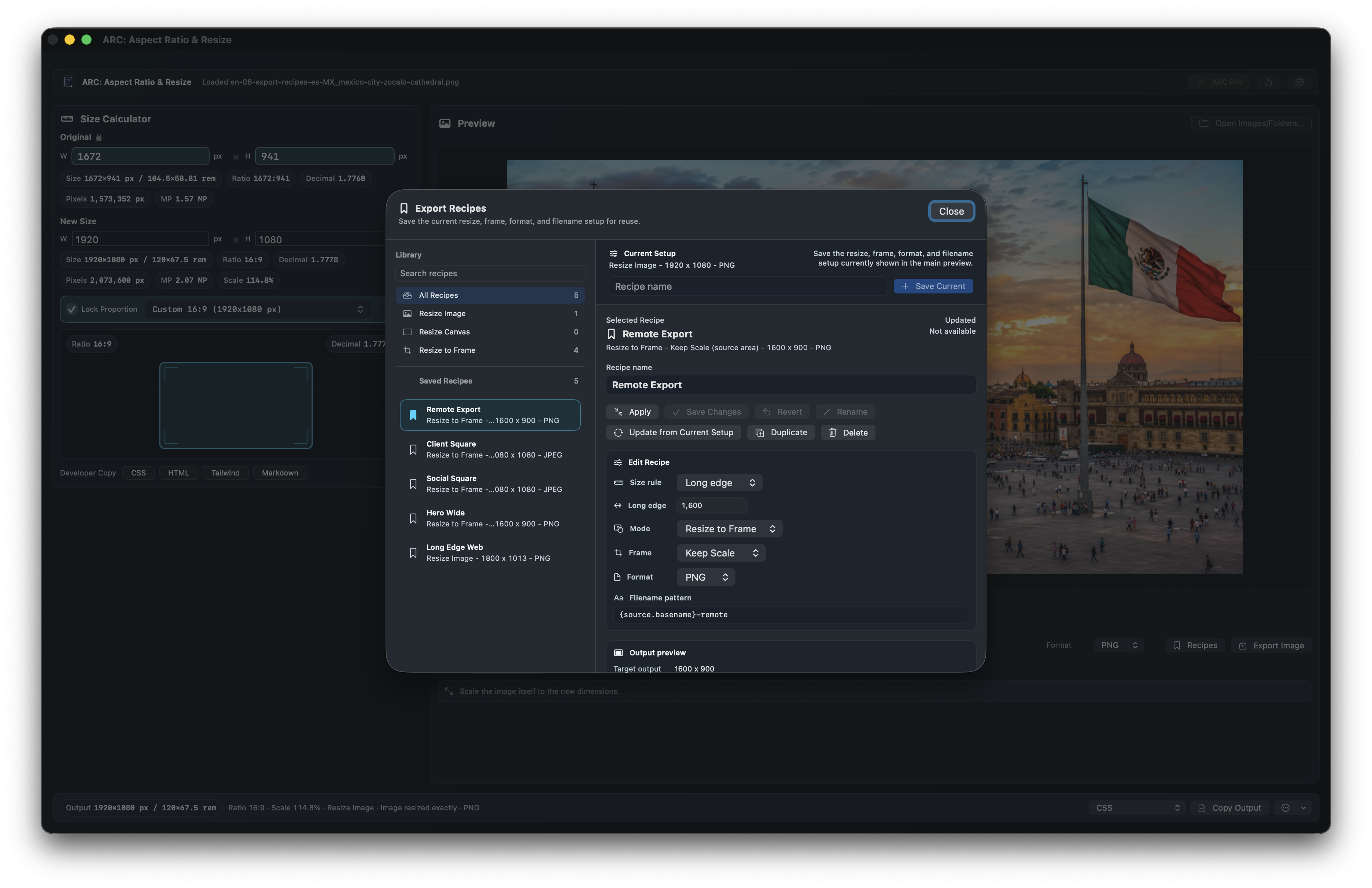Open the Format PNG dropdown in Edit Recipe

coord(705,577)
